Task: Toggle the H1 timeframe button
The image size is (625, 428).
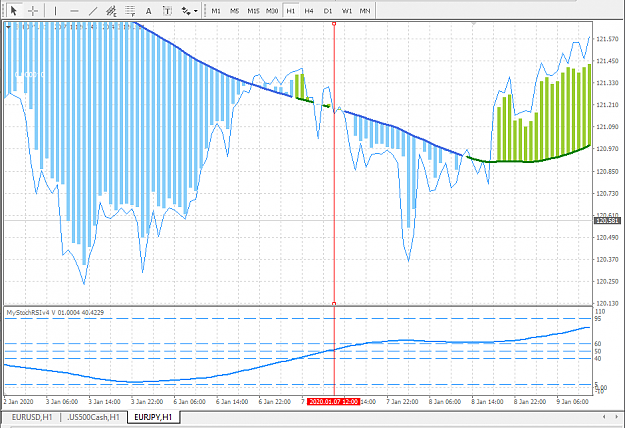Action: pos(291,11)
